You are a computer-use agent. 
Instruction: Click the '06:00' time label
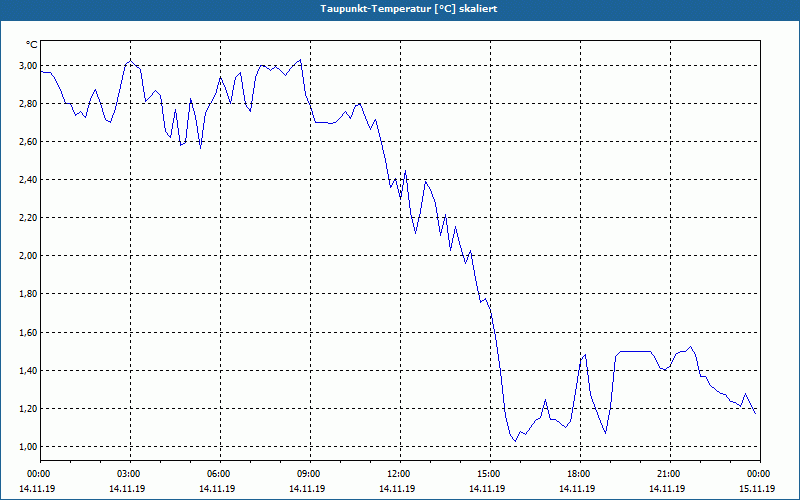(218, 474)
